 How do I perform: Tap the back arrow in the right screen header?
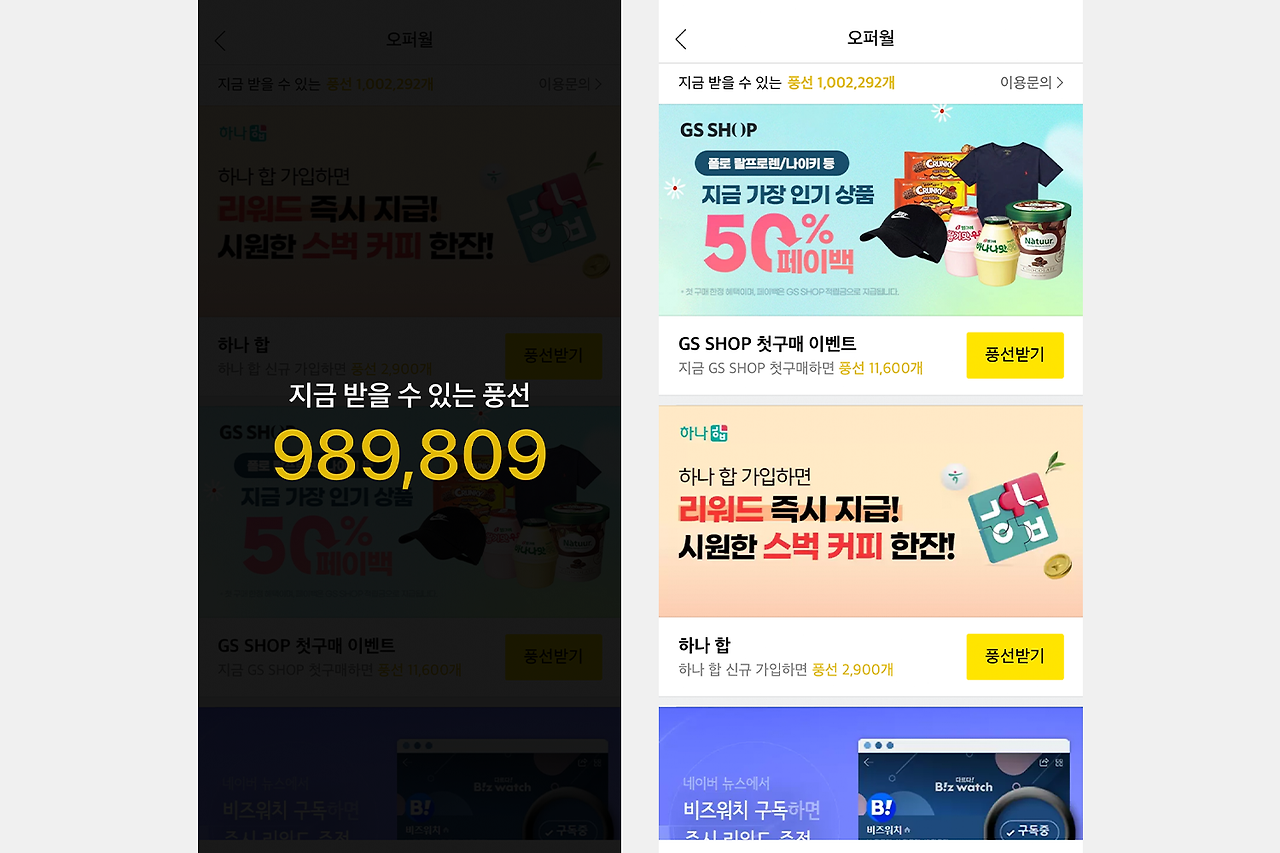point(681,39)
